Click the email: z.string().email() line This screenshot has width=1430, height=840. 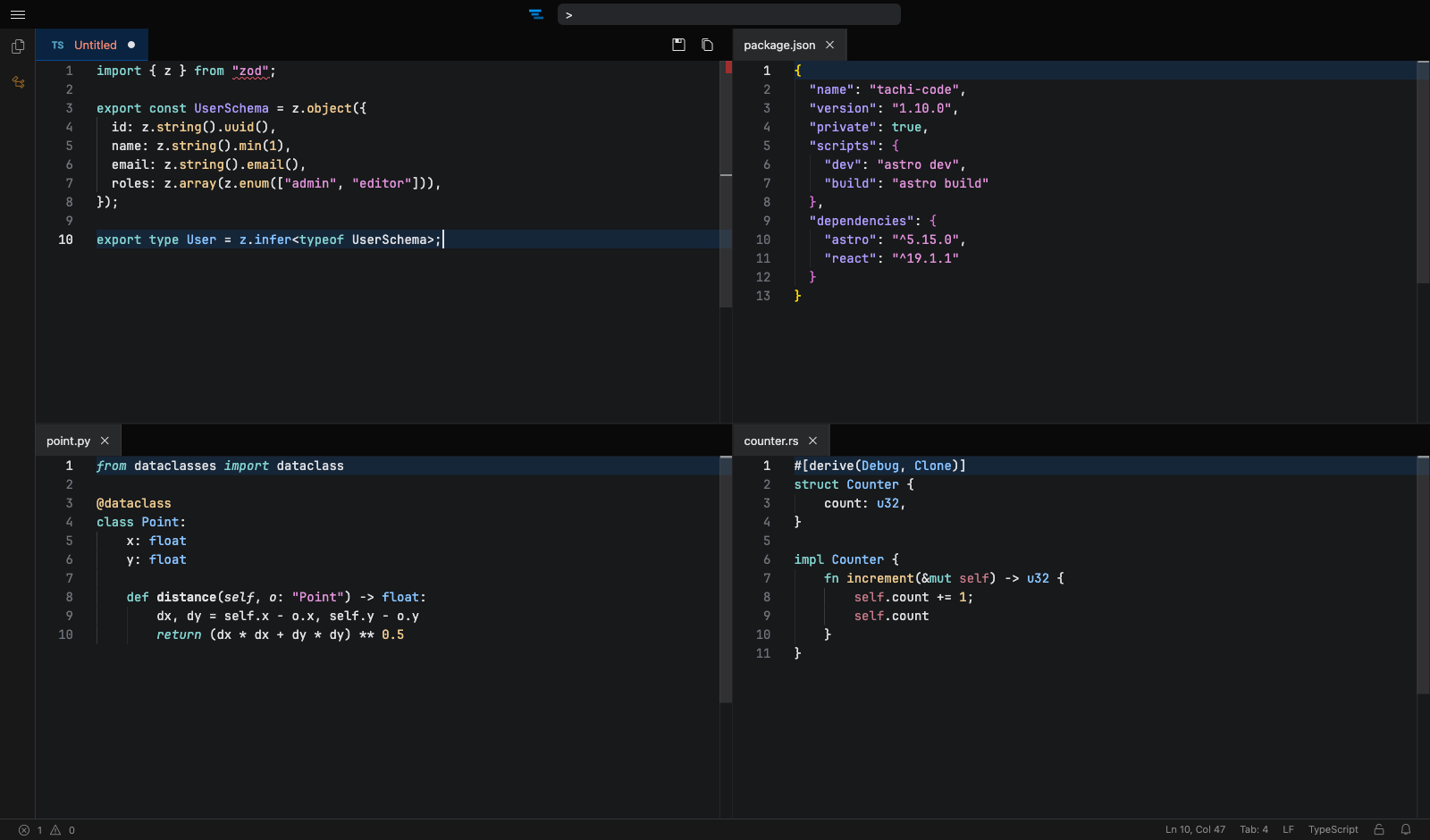(x=209, y=164)
